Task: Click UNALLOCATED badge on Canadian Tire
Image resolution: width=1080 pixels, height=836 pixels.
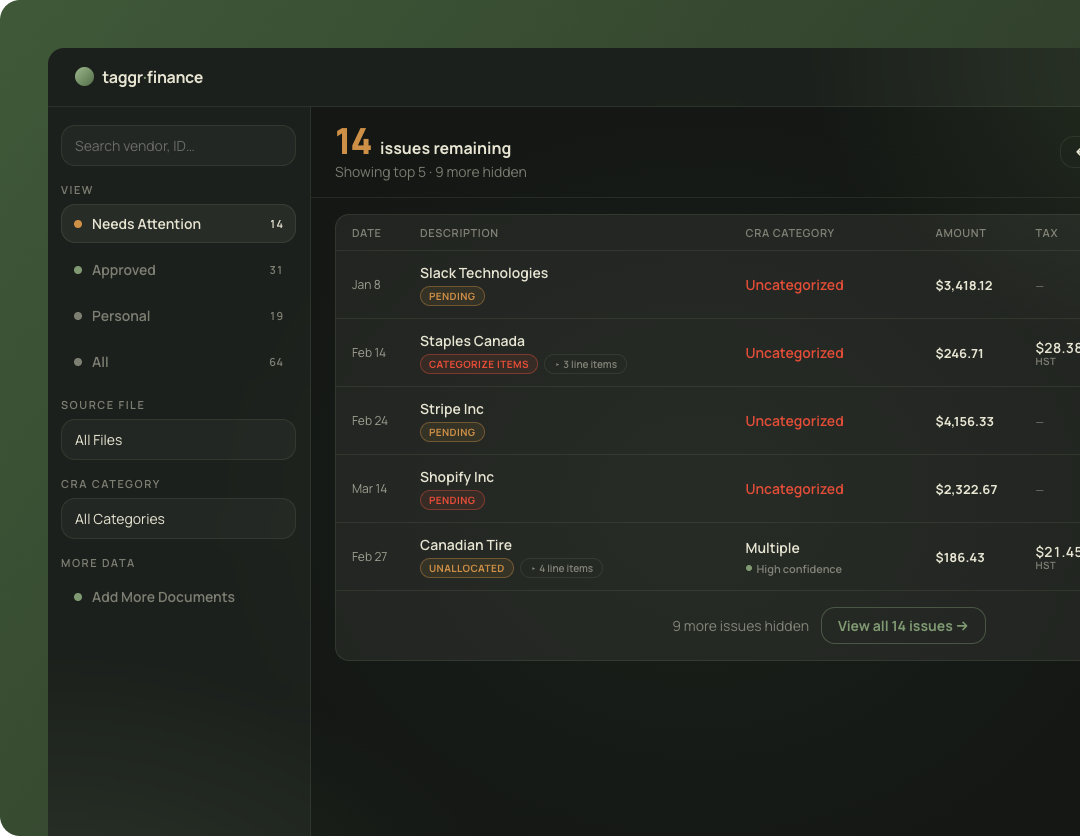Action: (x=466, y=568)
